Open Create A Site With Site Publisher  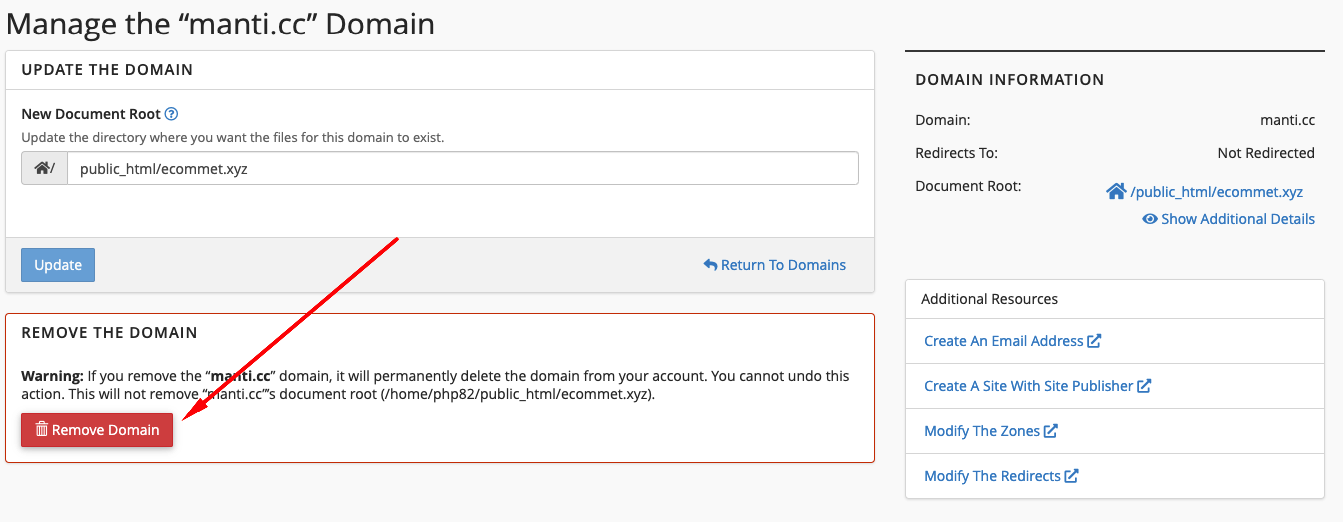1028,386
